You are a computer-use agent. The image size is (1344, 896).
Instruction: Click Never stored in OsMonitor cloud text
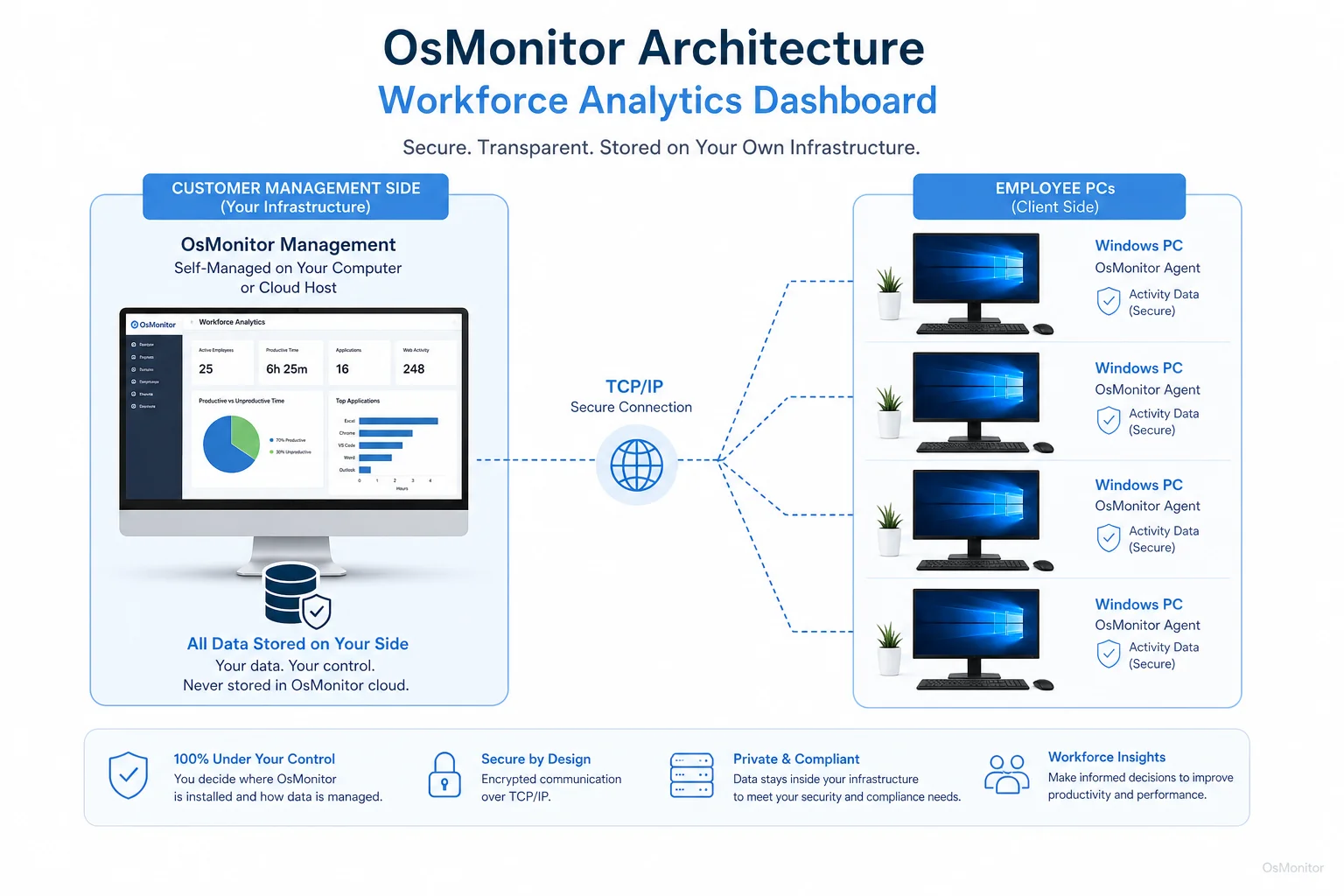pyautogui.click(x=296, y=685)
